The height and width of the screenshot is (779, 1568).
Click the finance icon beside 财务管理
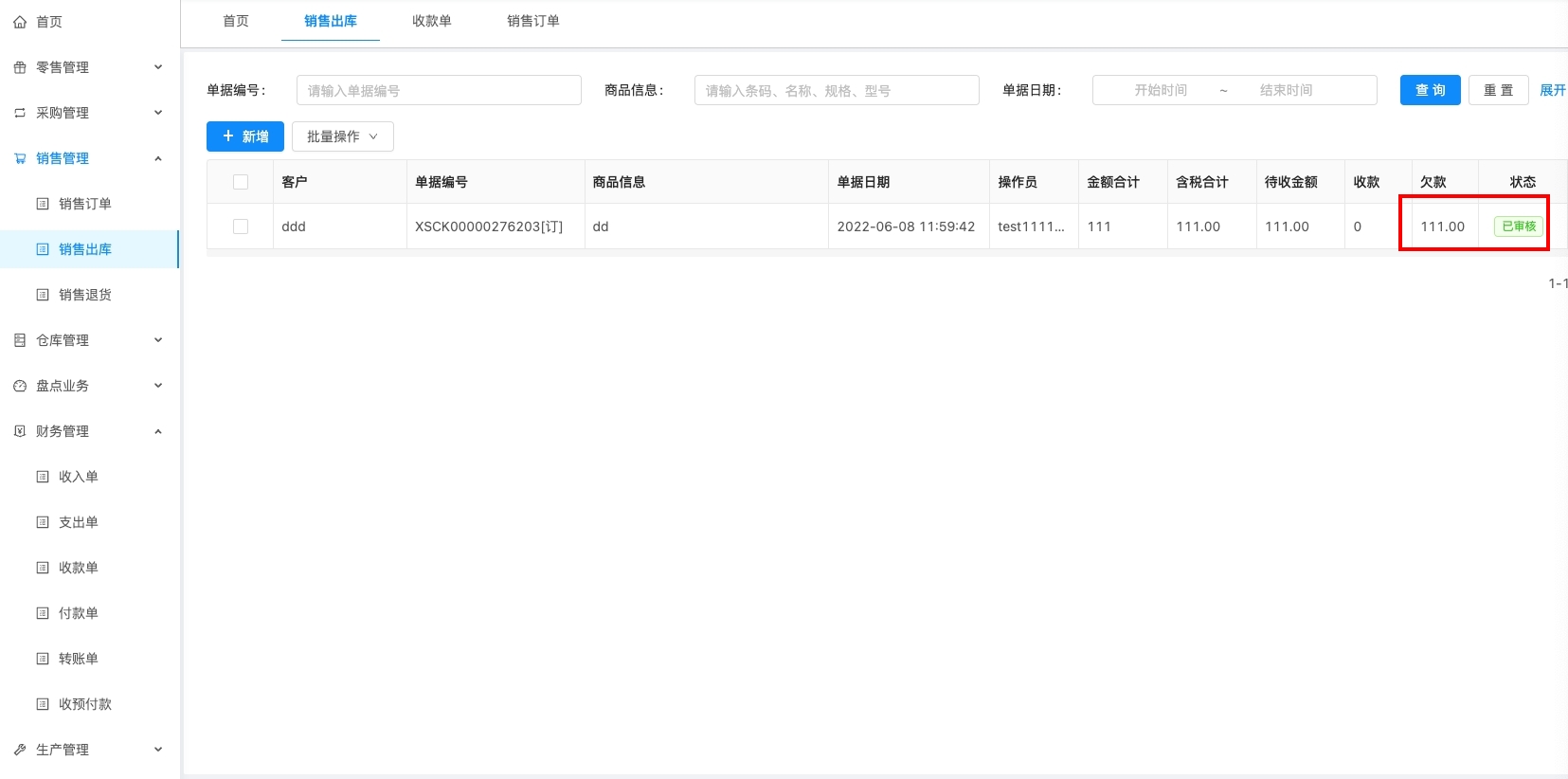[x=20, y=431]
